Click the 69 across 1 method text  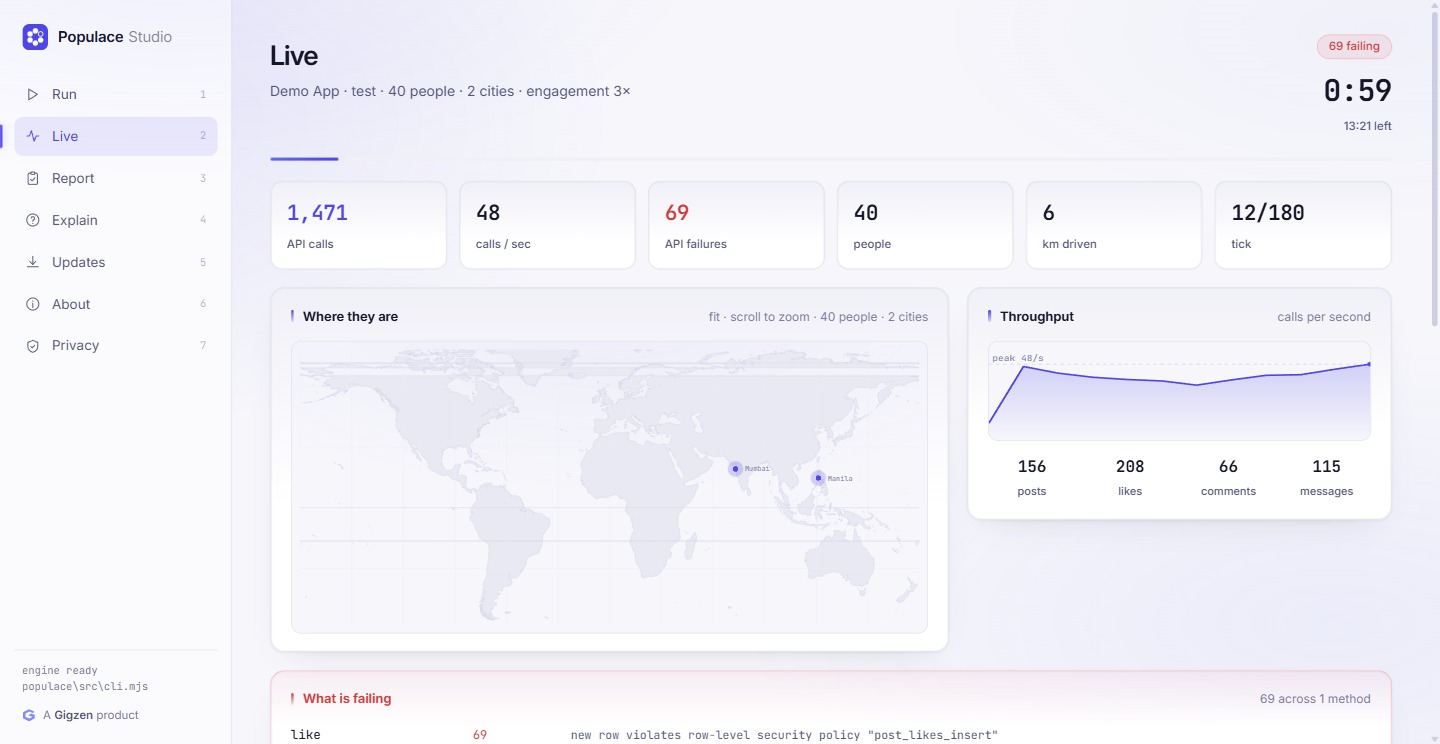tap(1315, 699)
